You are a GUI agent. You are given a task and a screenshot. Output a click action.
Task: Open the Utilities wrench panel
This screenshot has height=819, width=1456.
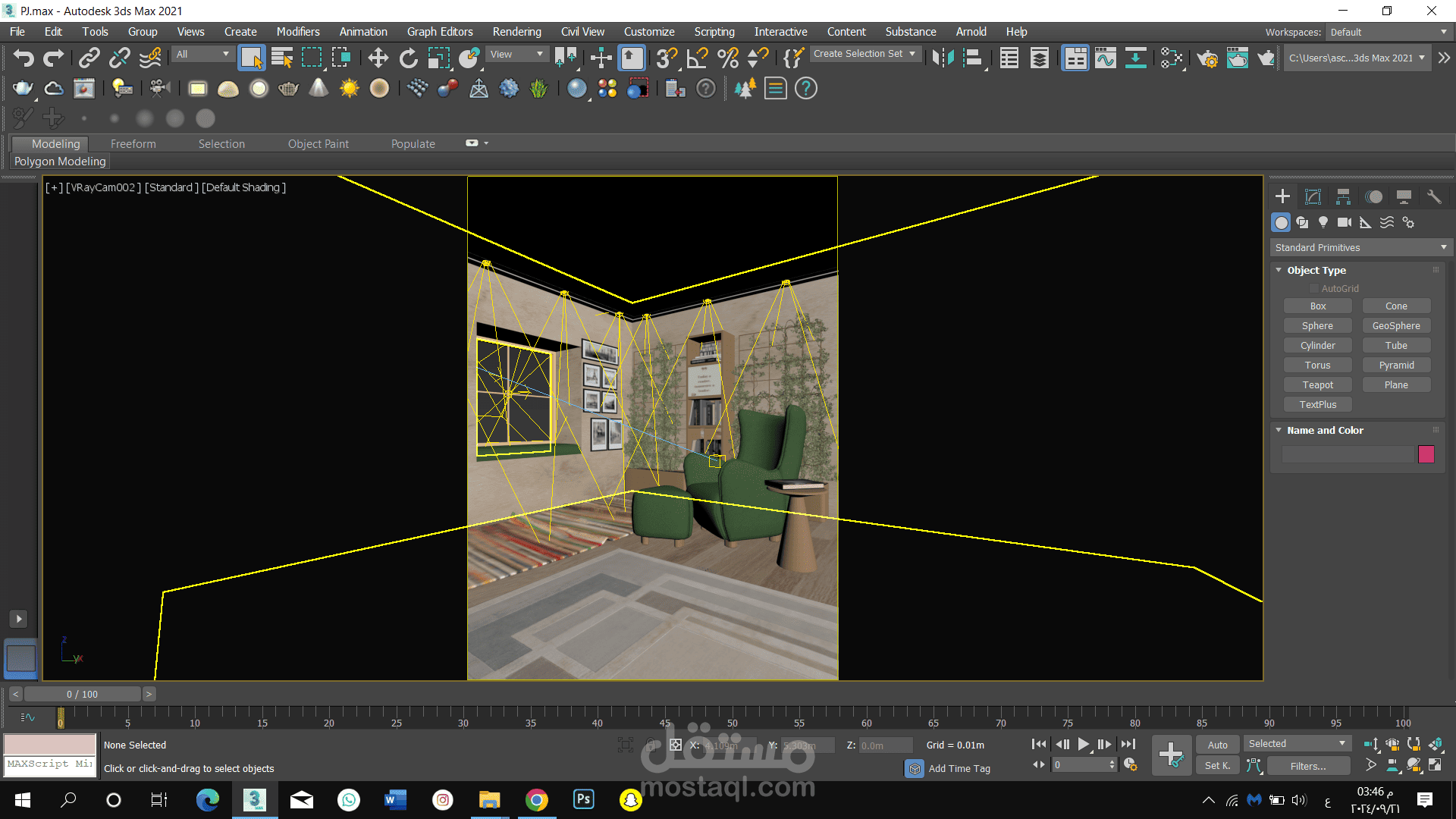point(1434,196)
